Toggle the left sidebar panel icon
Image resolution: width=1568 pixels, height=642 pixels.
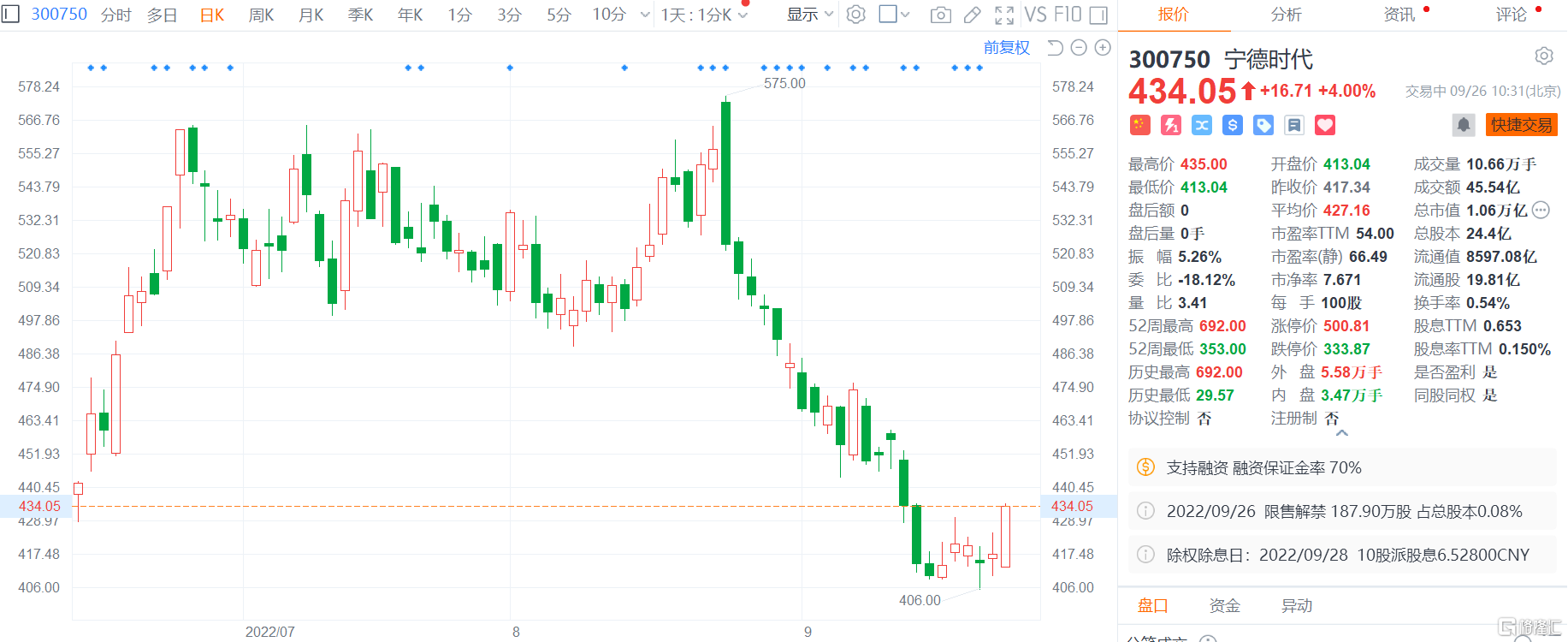click(x=10, y=15)
